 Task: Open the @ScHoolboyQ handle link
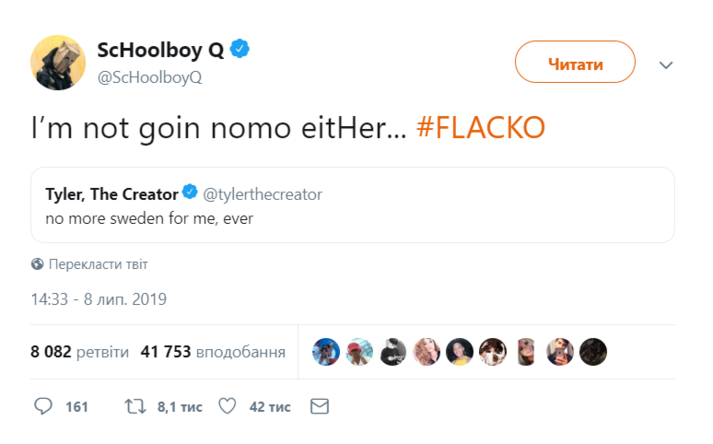[149, 78]
